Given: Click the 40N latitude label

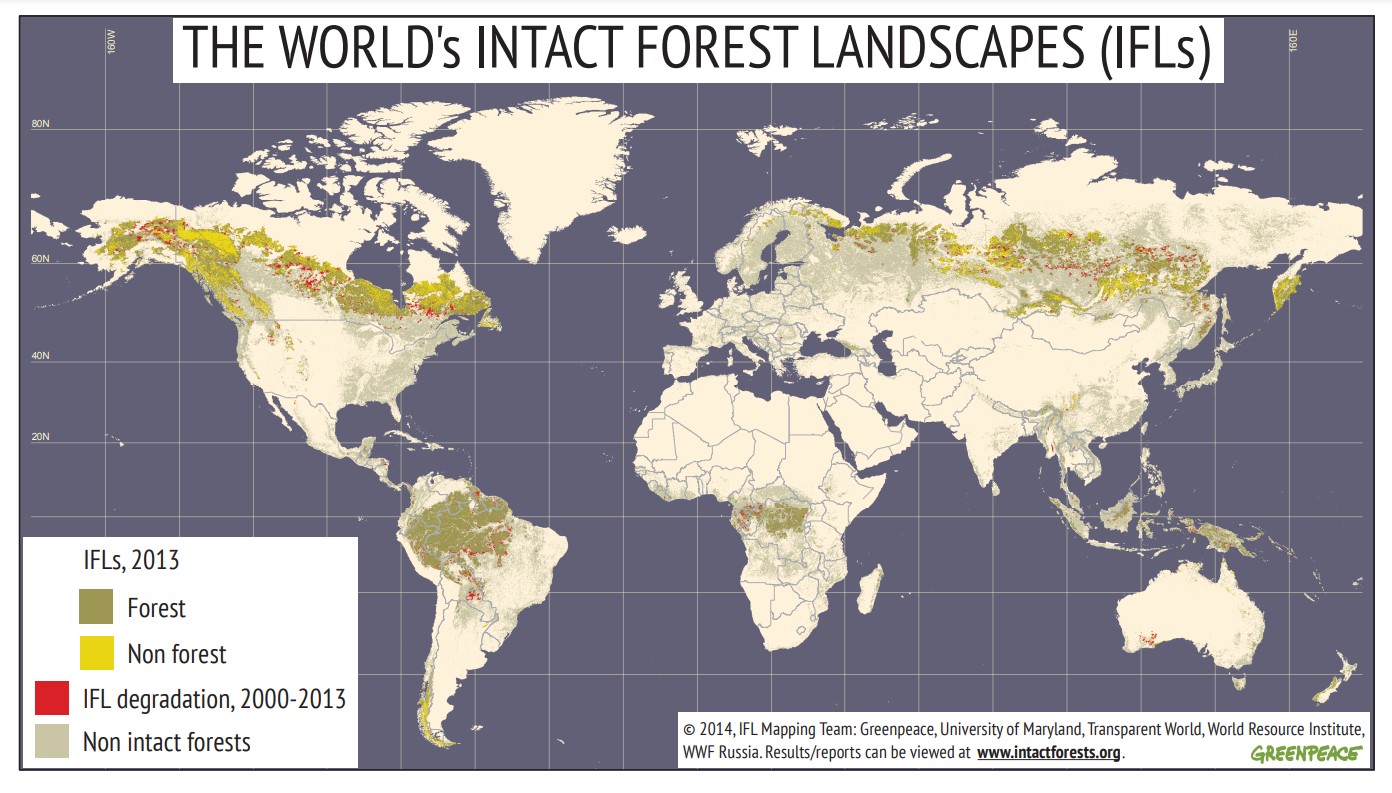Looking at the screenshot, I should coord(41,356).
